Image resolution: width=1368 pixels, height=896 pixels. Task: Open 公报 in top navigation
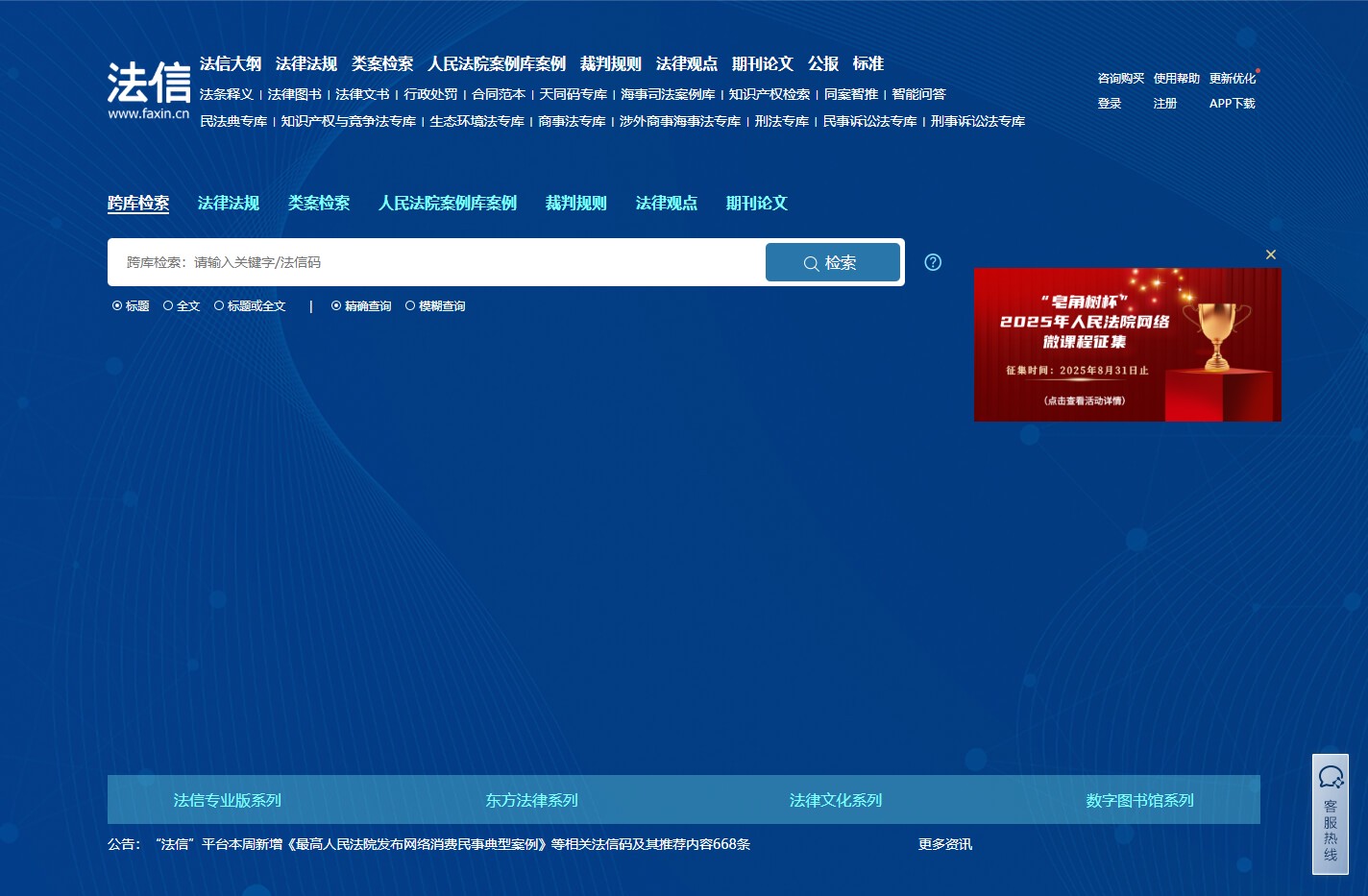click(823, 63)
